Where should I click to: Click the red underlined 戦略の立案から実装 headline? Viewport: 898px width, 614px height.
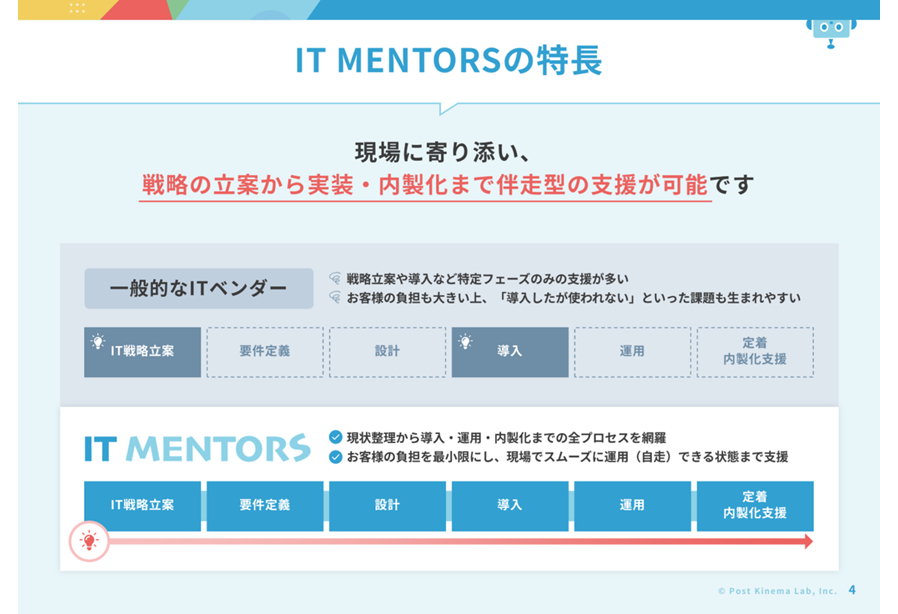pyautogui.click(x=424, y=186)
